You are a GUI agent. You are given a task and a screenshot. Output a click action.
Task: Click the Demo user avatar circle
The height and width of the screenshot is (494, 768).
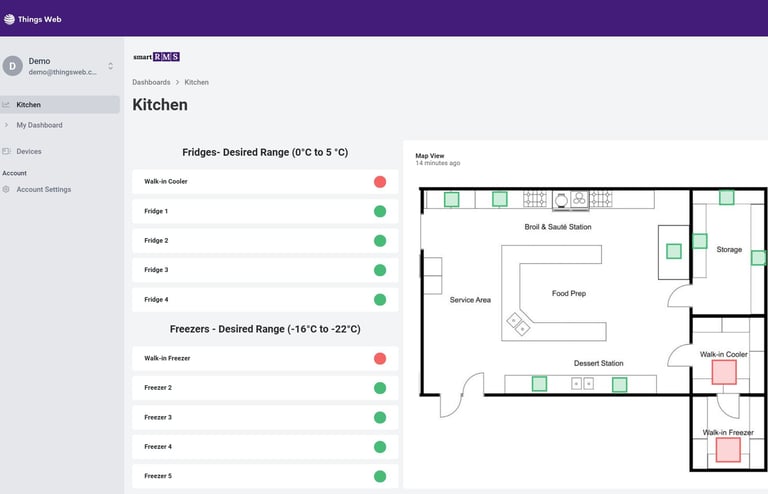pyautogui.click(x=13, y=66)
